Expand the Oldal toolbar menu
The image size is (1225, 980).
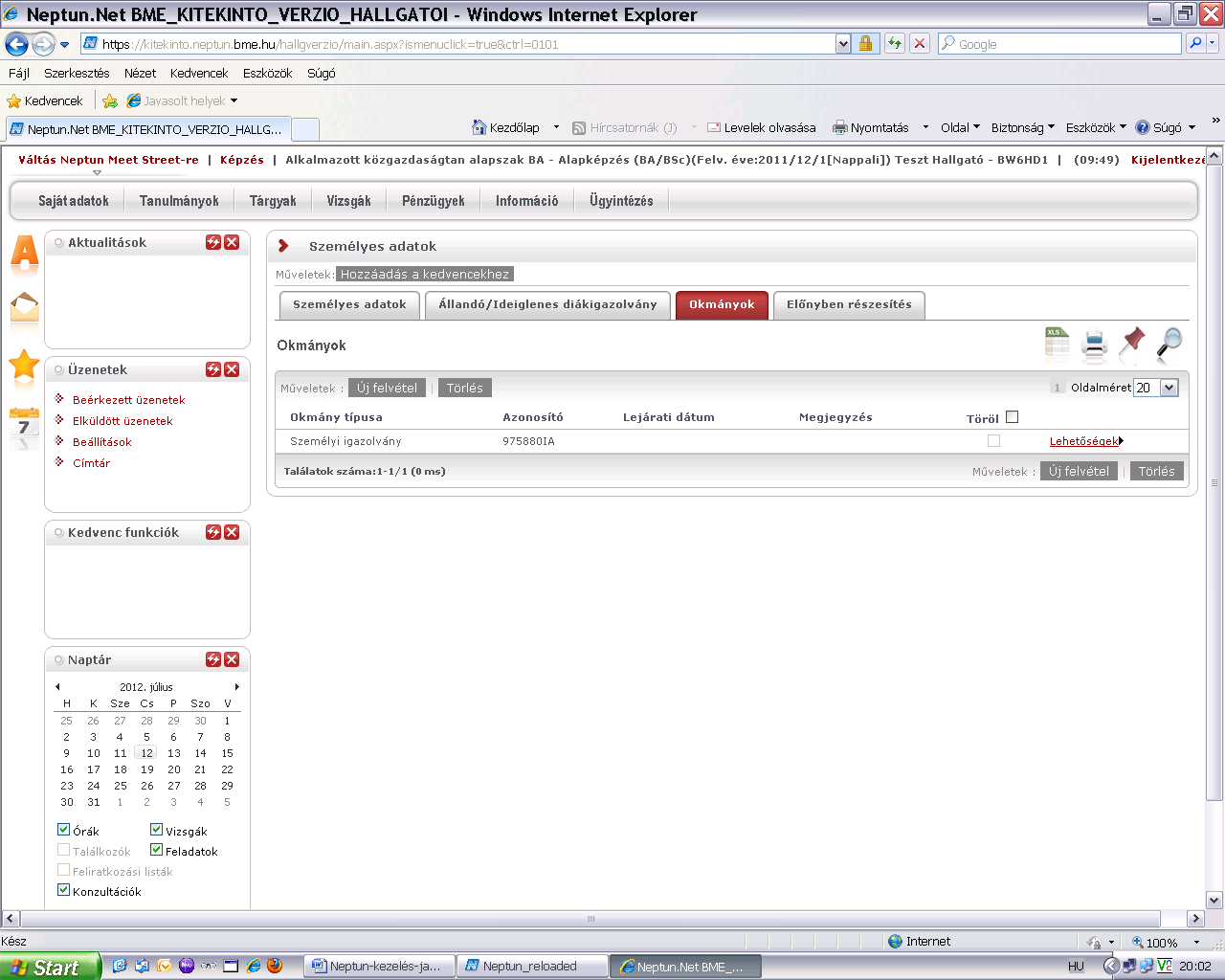coord(960,127)
